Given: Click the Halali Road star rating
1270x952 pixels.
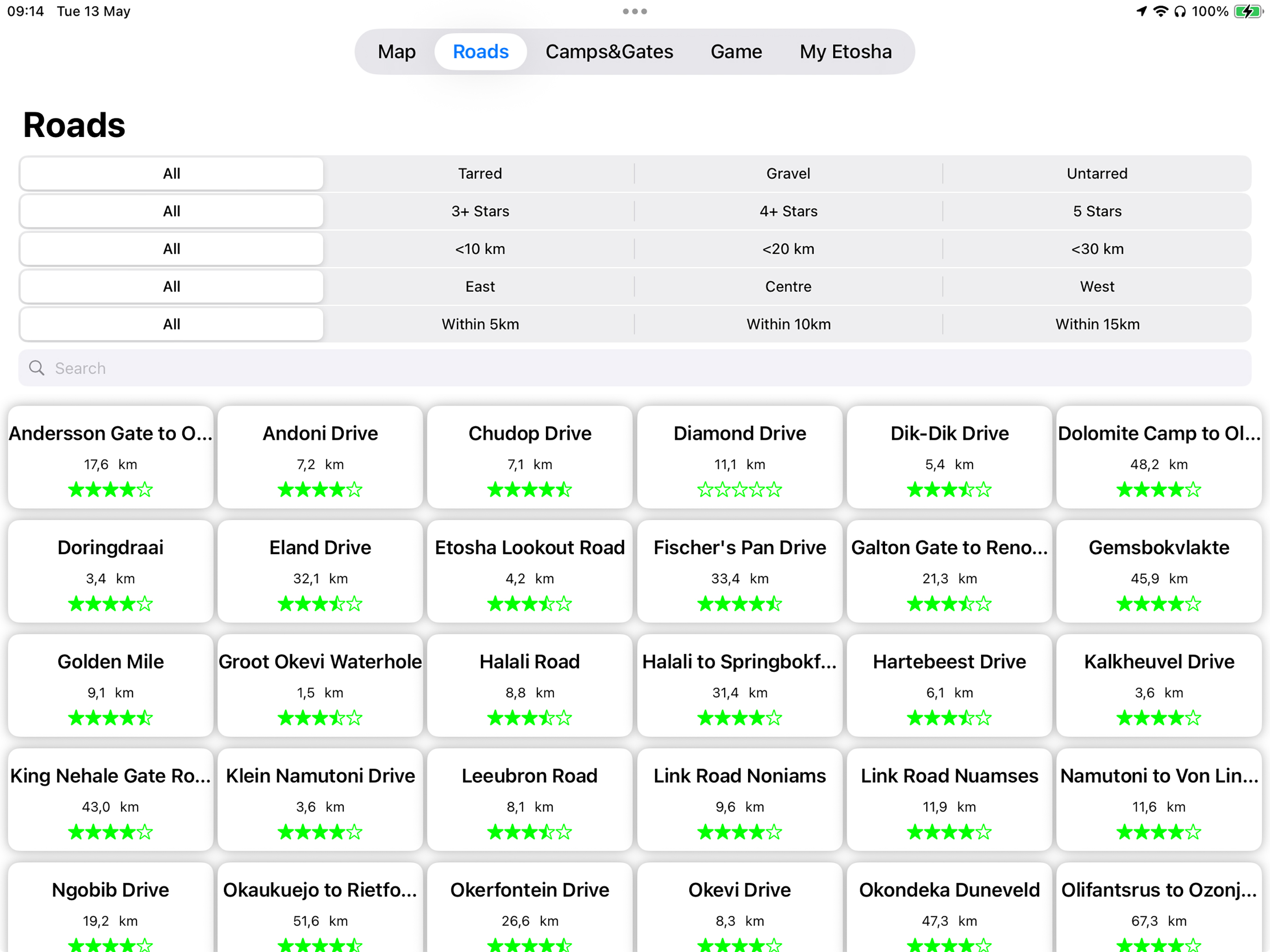Looking at the screenshot, I should click(x=529, y=718).
